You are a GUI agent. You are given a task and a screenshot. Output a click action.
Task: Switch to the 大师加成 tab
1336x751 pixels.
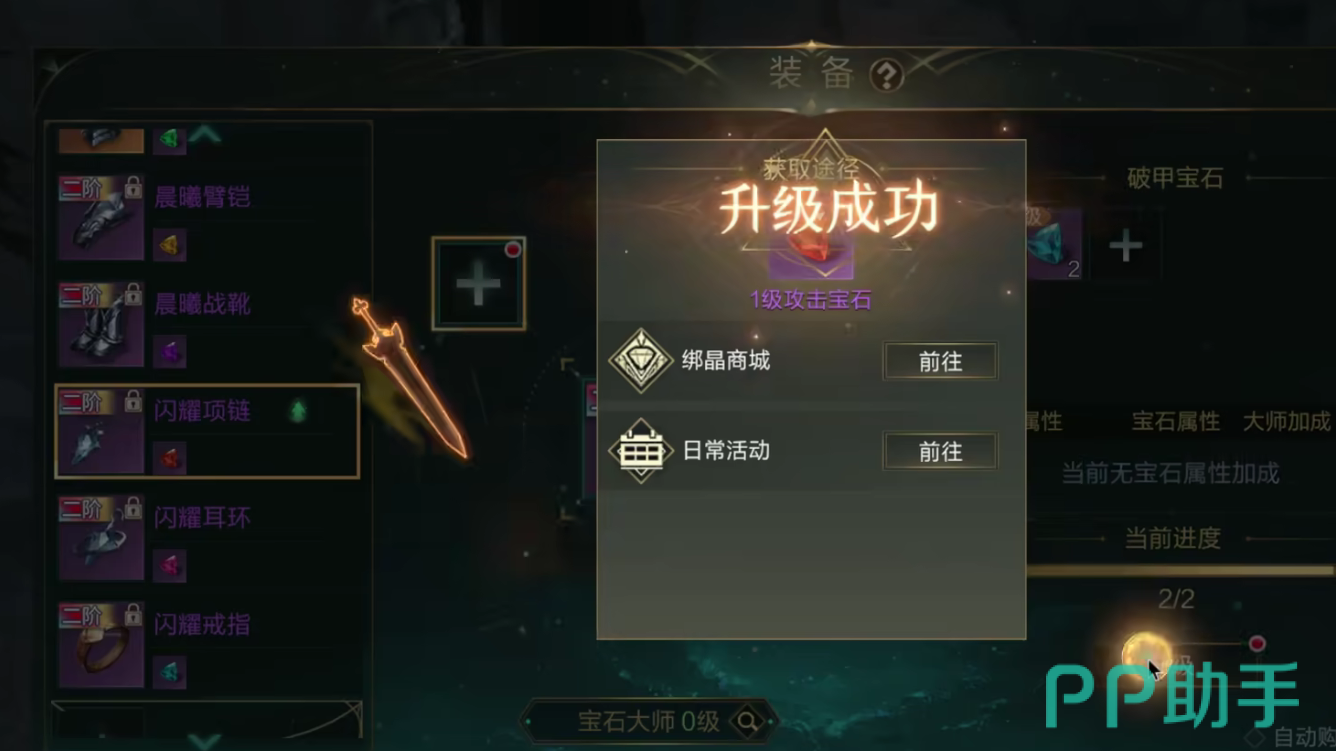(x=1286, y=422)
